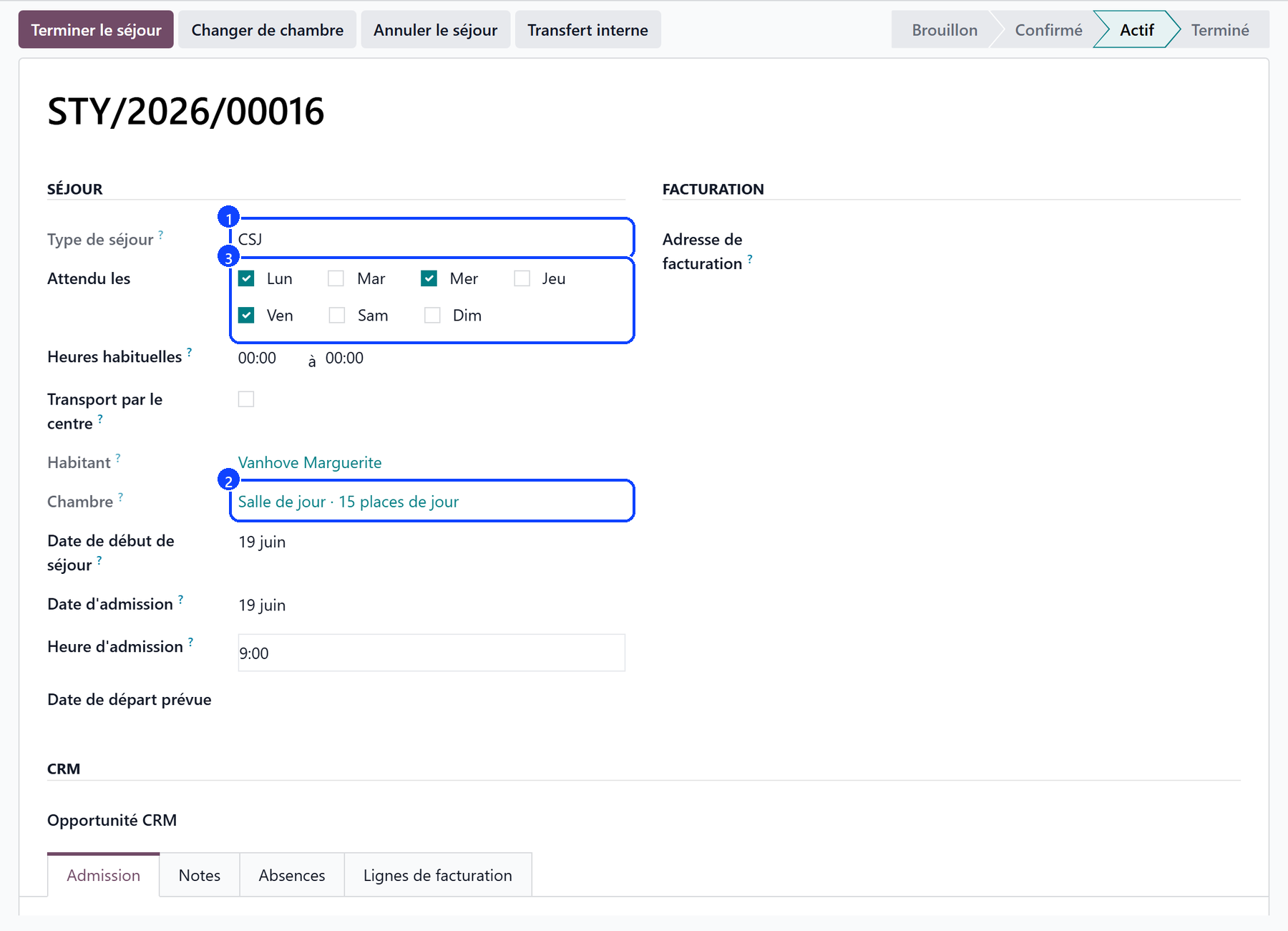The height and width of the screenshot is (931, 1288).
Task: Click help icon beside Heures habituelles
Action: [x=190, y=351]
